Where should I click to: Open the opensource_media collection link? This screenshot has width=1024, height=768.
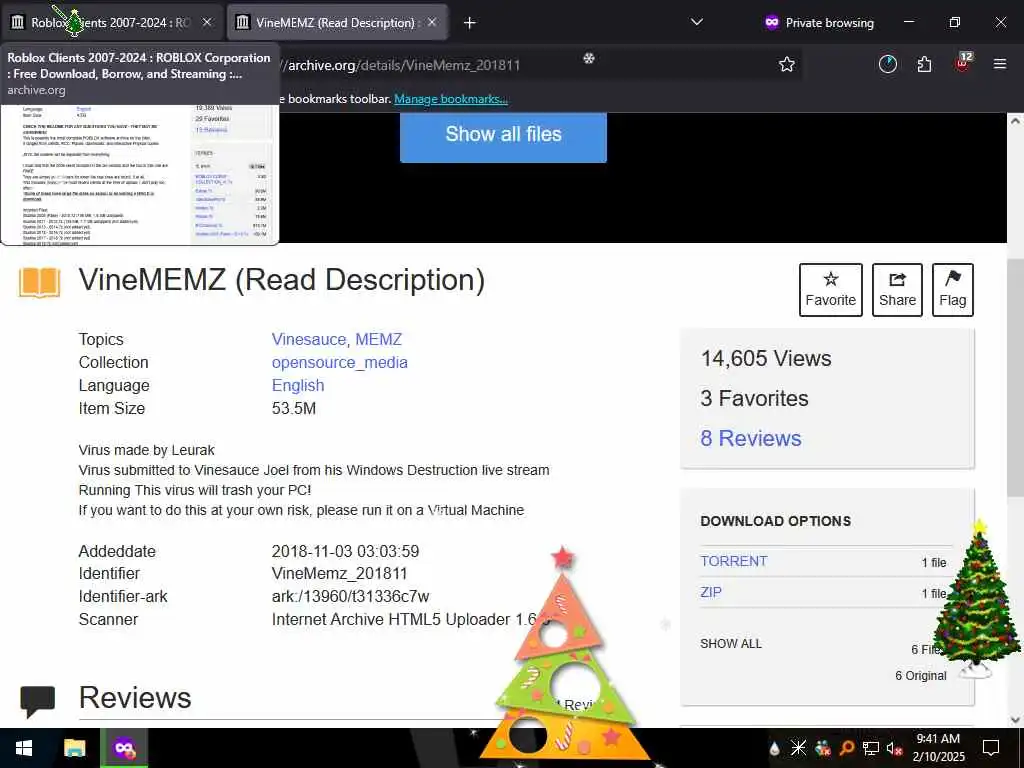[x=340, y=362]
